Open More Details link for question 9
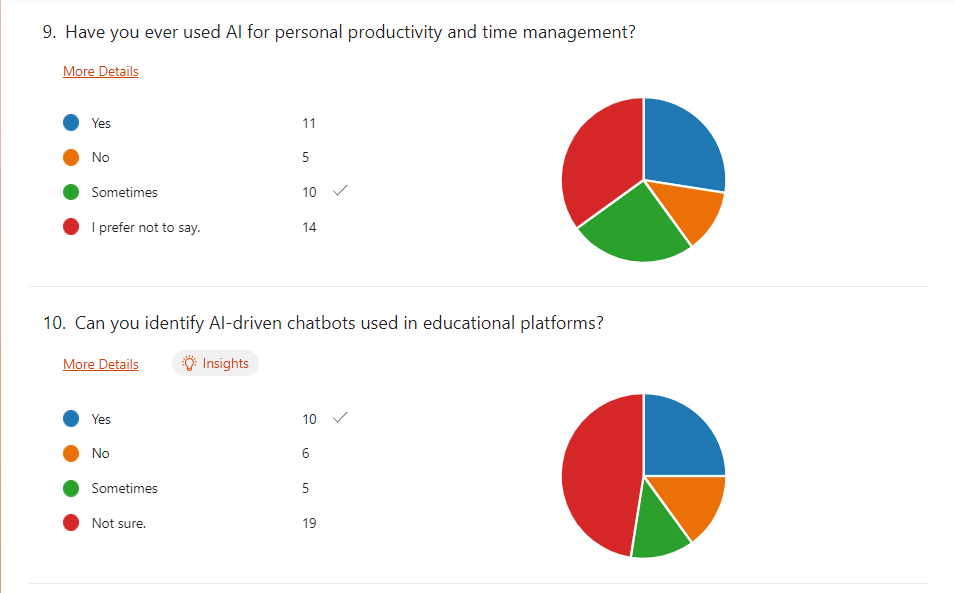The height and width of the screenshot is (593, 955). point(101,71)
